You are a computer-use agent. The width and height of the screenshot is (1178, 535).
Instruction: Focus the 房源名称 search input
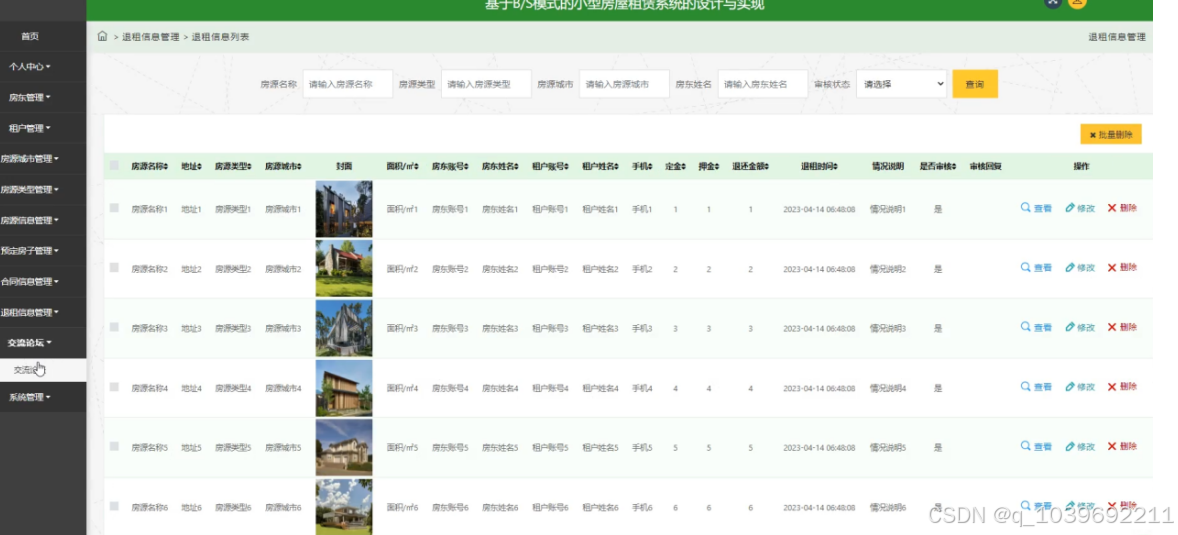coord(348,84)
